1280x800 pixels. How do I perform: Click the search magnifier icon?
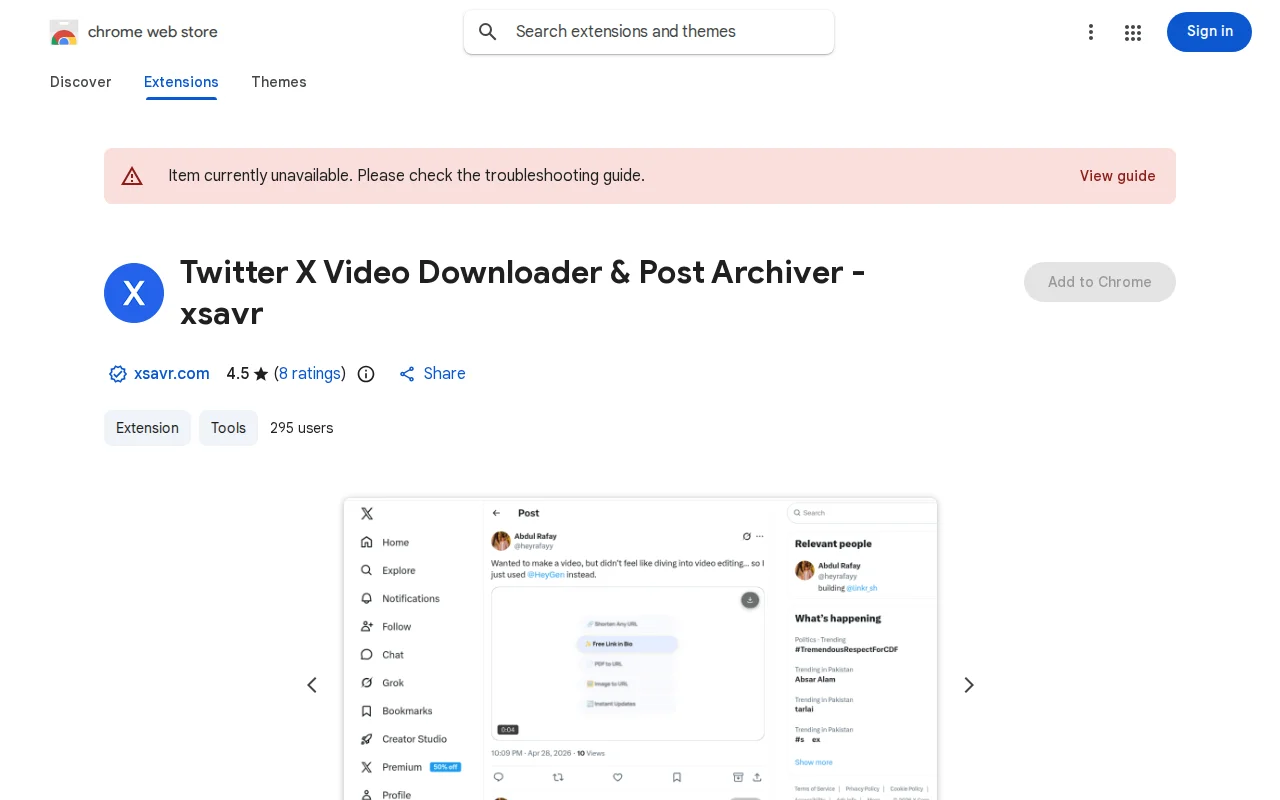coord(488,32)
